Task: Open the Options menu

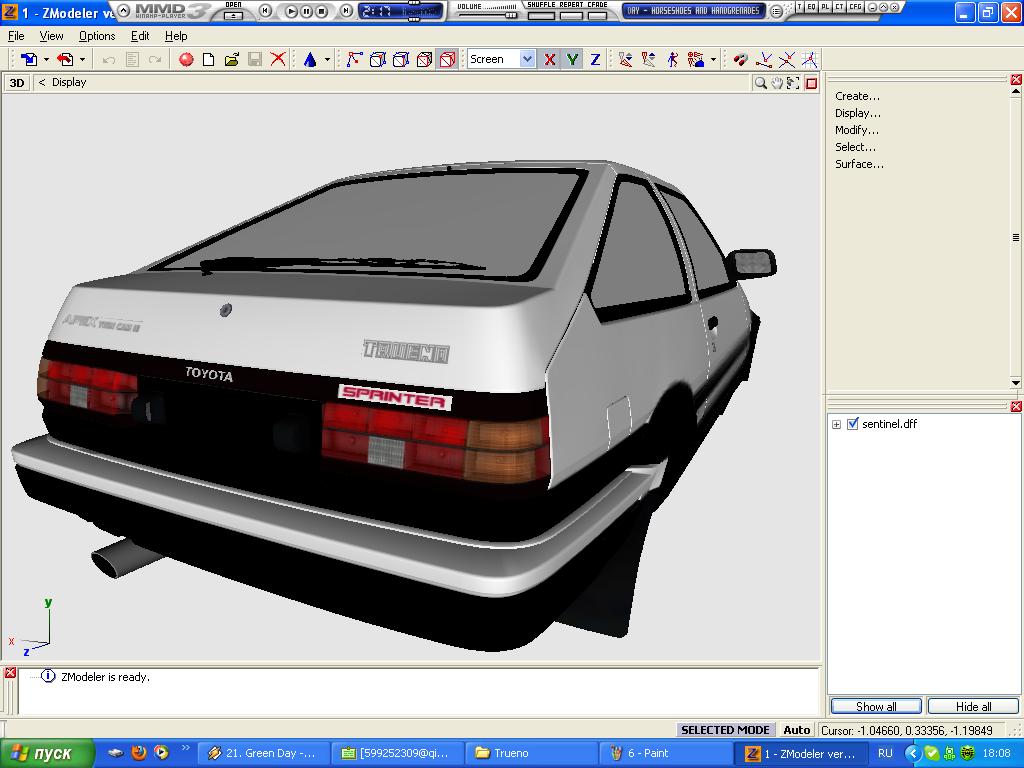Action: pos(97,36)
